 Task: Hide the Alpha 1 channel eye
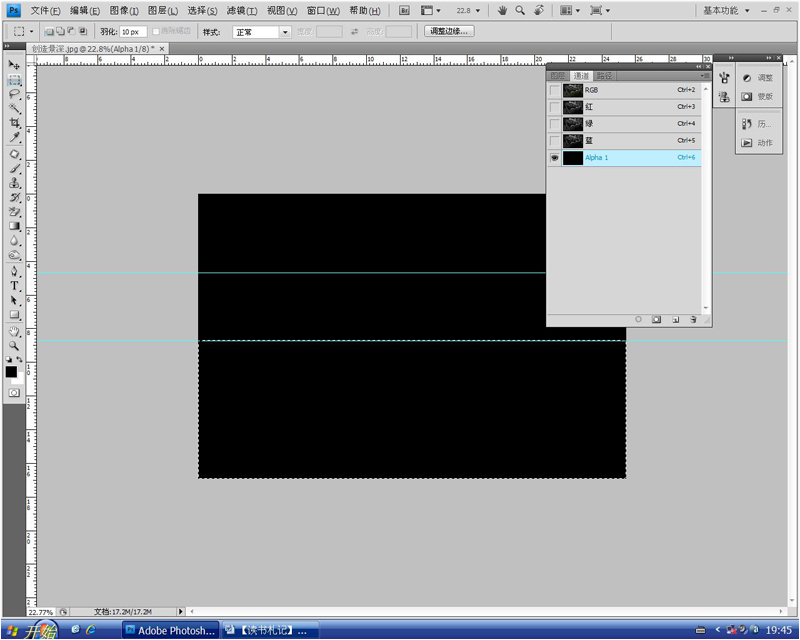(x=554, y=158)
